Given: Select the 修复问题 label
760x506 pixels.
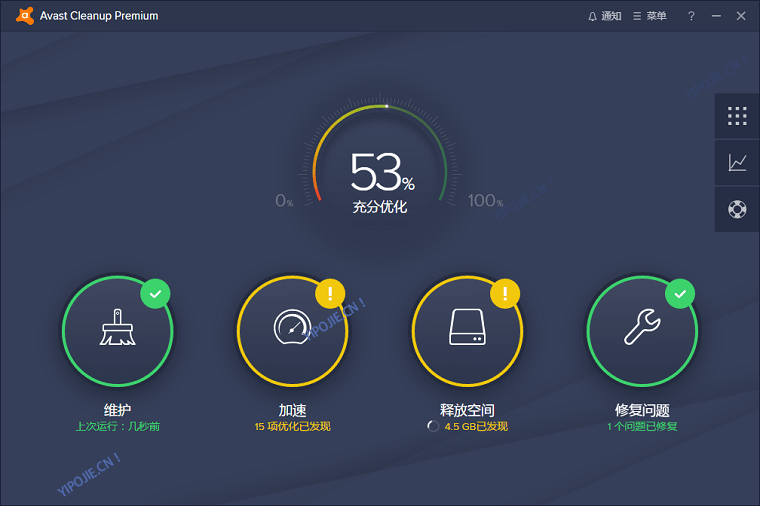Looking at the screenshot, I should (642, 410).
